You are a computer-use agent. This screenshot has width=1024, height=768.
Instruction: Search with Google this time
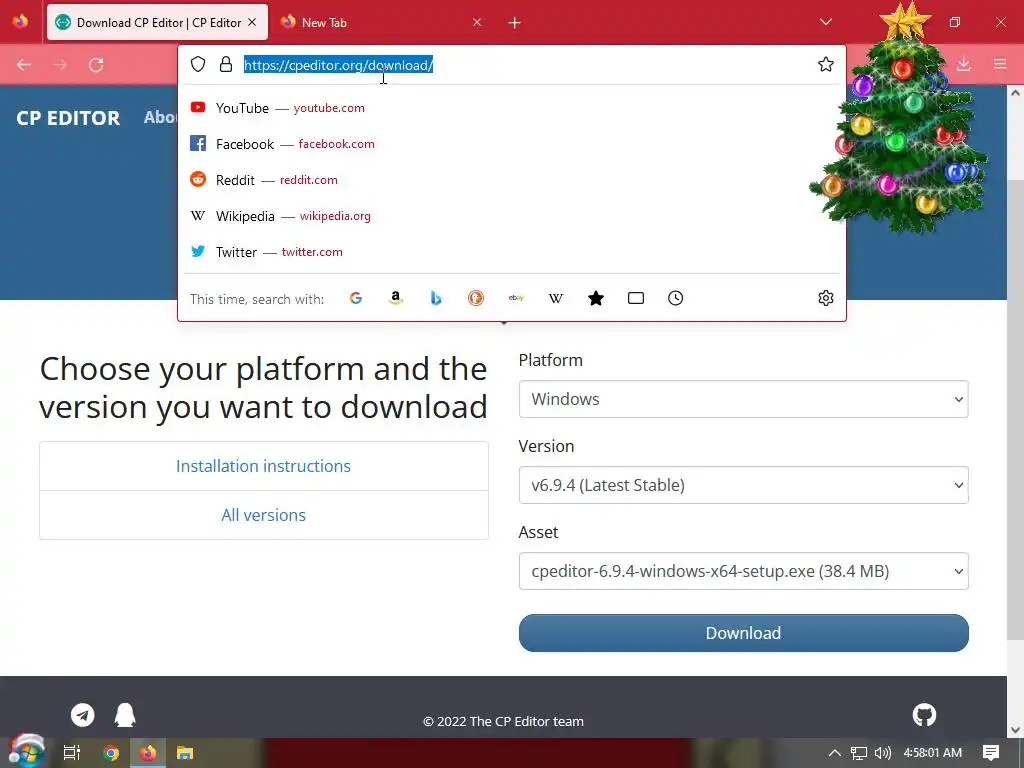click(x=356, y=298)
